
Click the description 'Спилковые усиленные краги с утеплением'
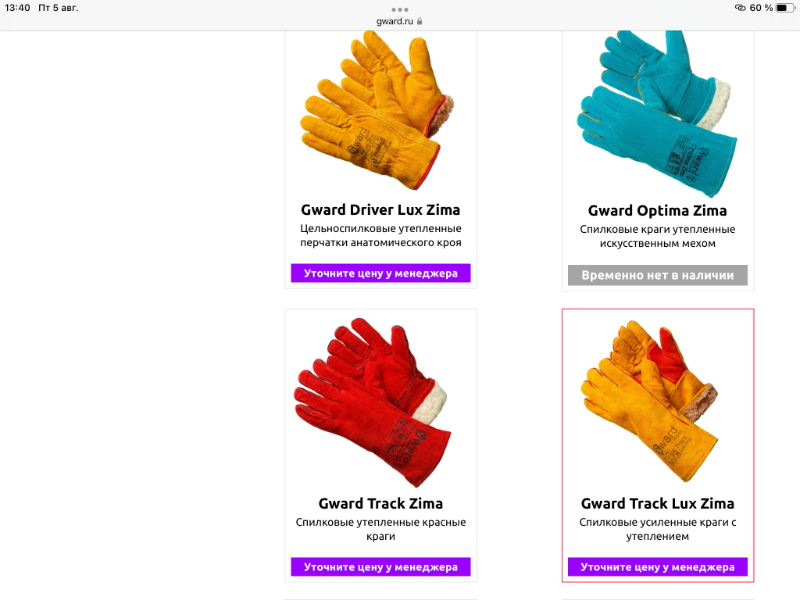(x=658, y=529)
